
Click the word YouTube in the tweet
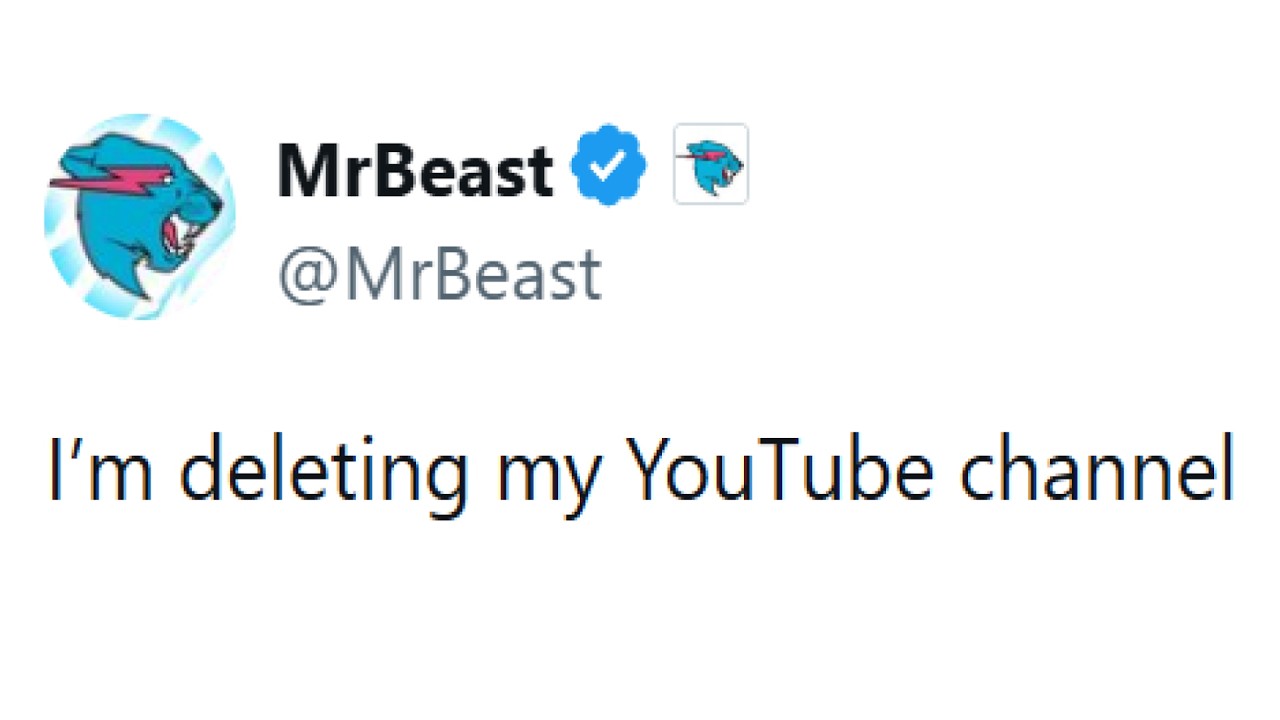pos(779,468)
